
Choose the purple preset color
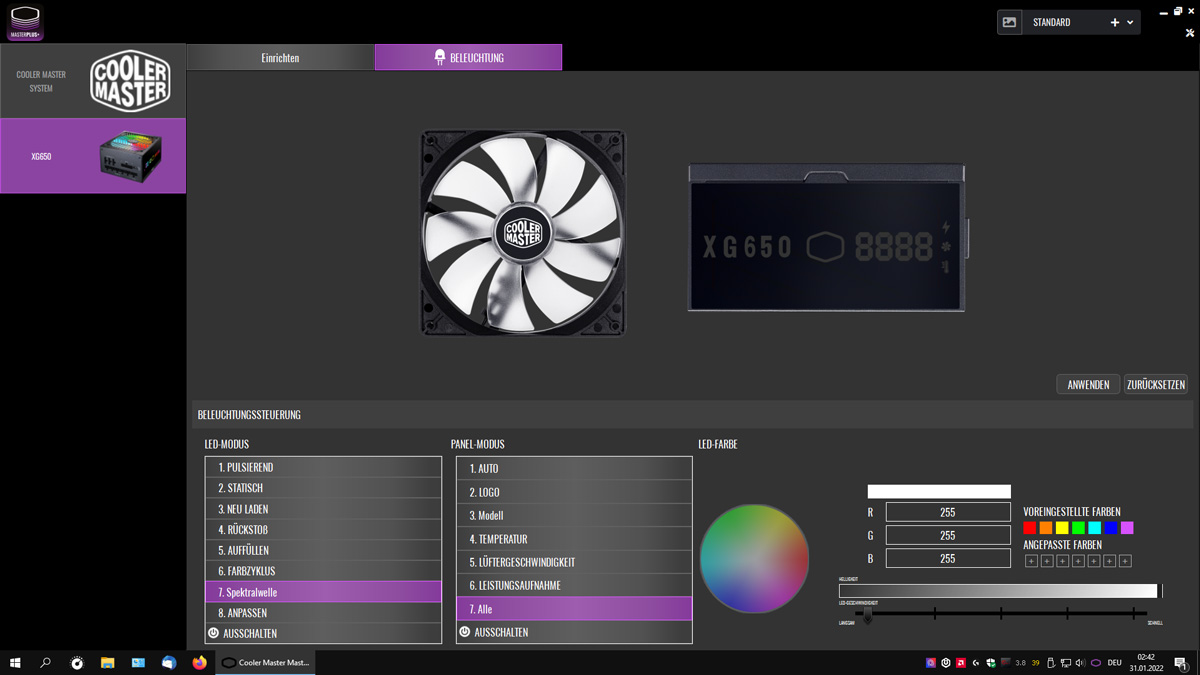click(x=1127, y=528)
